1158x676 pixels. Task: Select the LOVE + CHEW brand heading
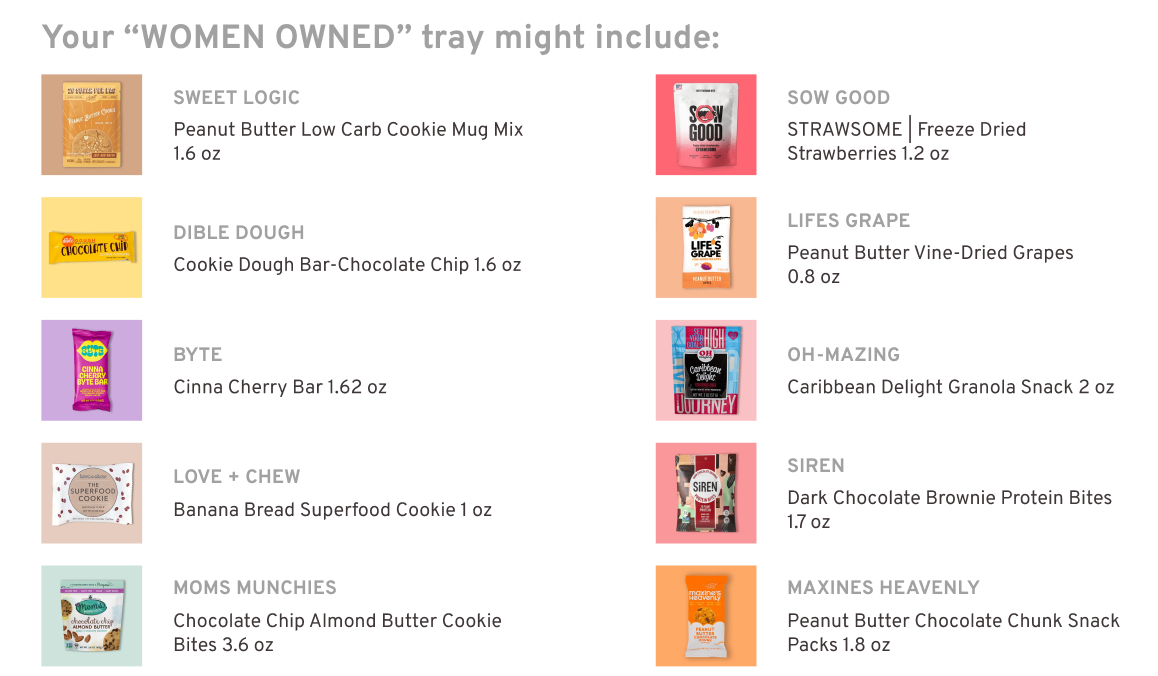[236, 477]
